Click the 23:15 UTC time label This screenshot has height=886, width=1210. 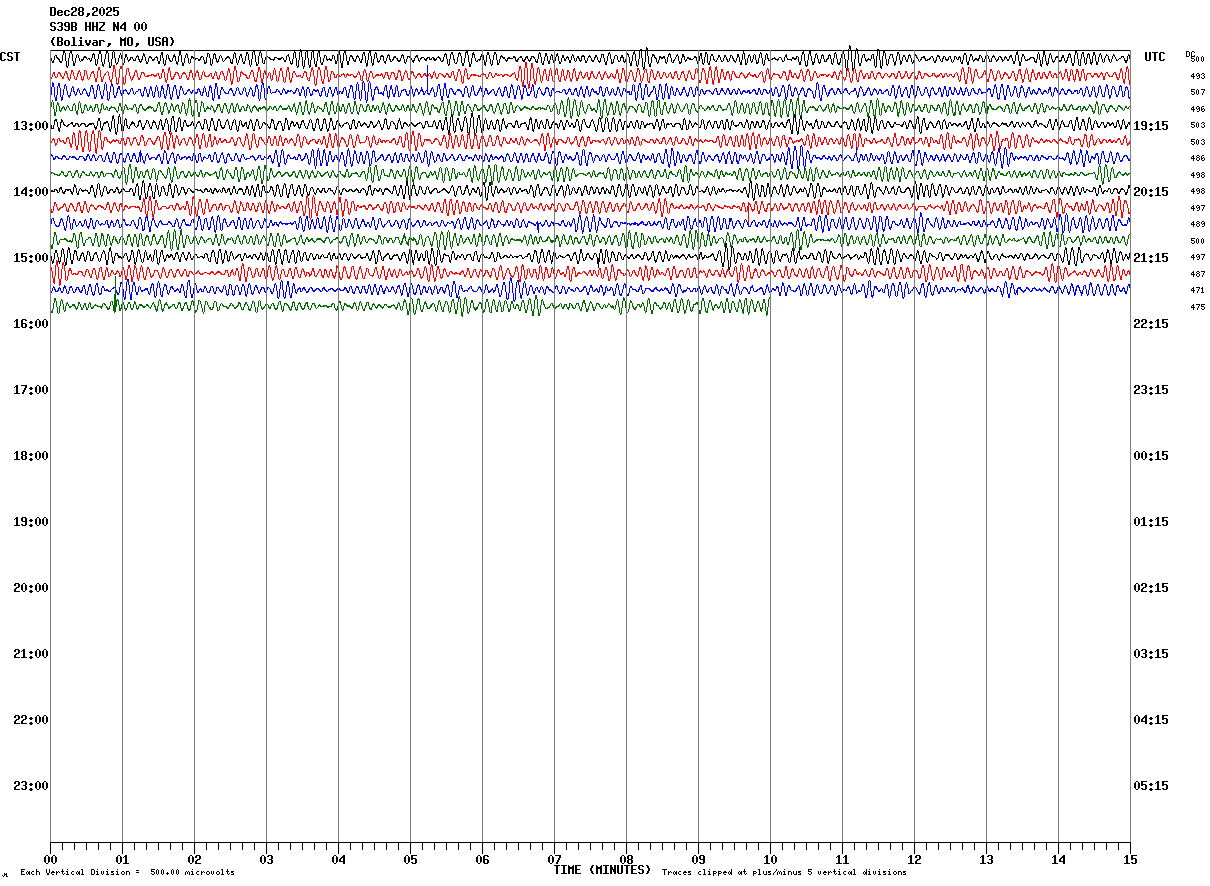pyautogui.click(x=1151, y=390)
